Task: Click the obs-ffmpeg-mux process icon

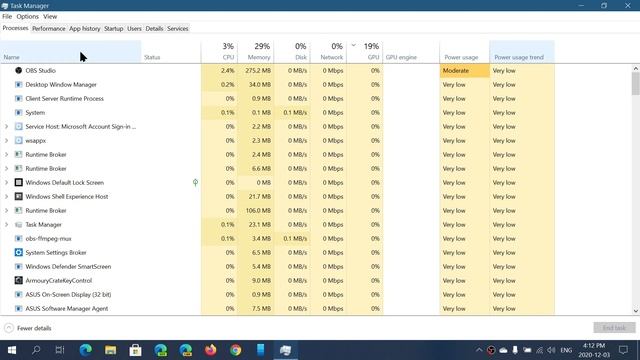Action: pyautogui.click(x=18, y=238)
